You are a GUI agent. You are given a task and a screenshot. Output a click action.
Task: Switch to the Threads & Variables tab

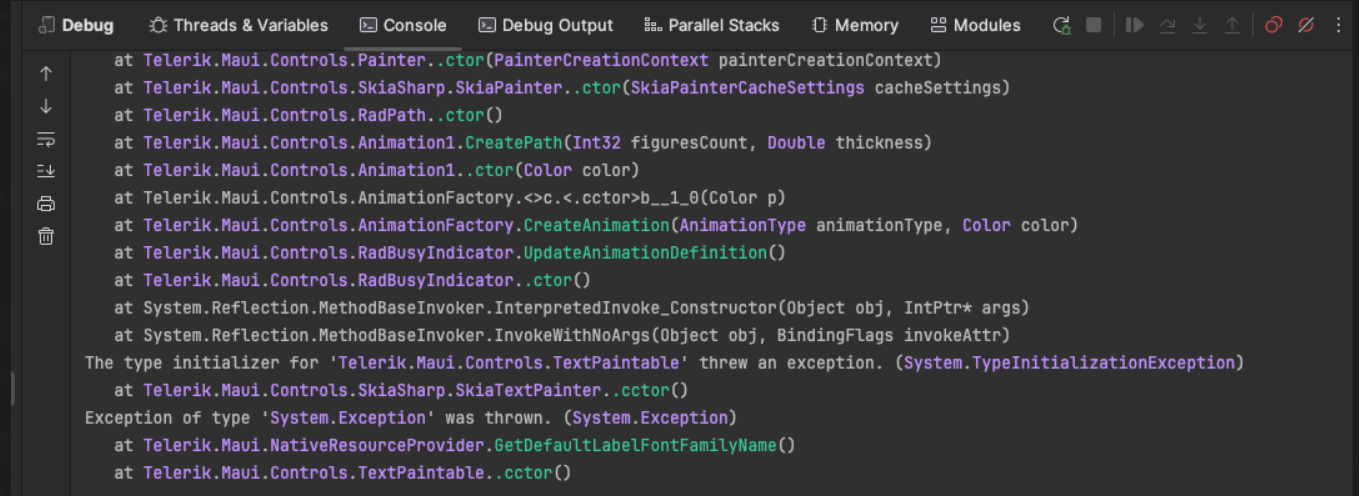tap(238, 26)
